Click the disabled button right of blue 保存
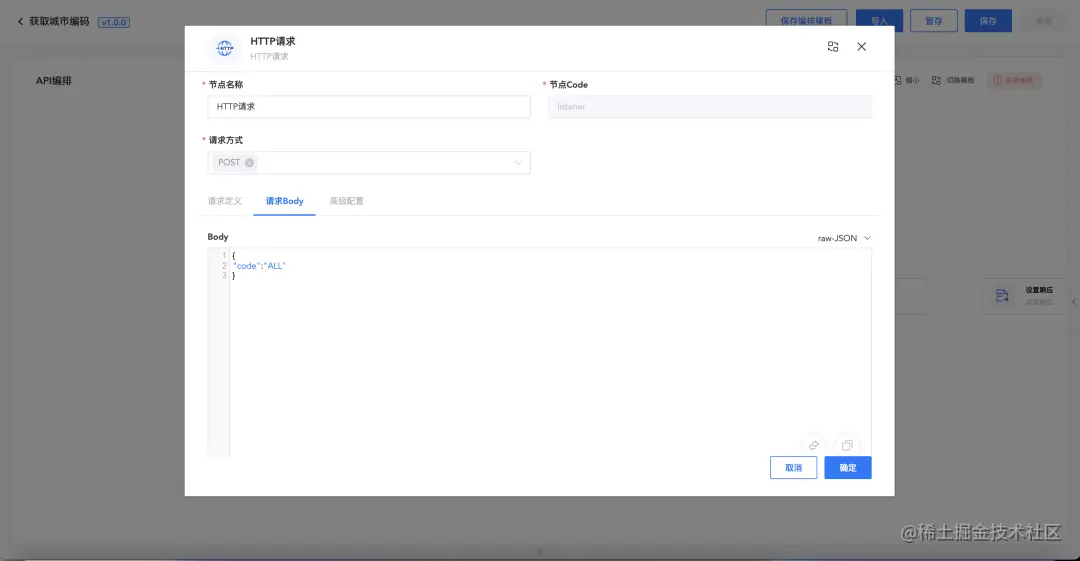Image resolution: width=1080 pixels, height=561 pixels. click(1043, 21)
